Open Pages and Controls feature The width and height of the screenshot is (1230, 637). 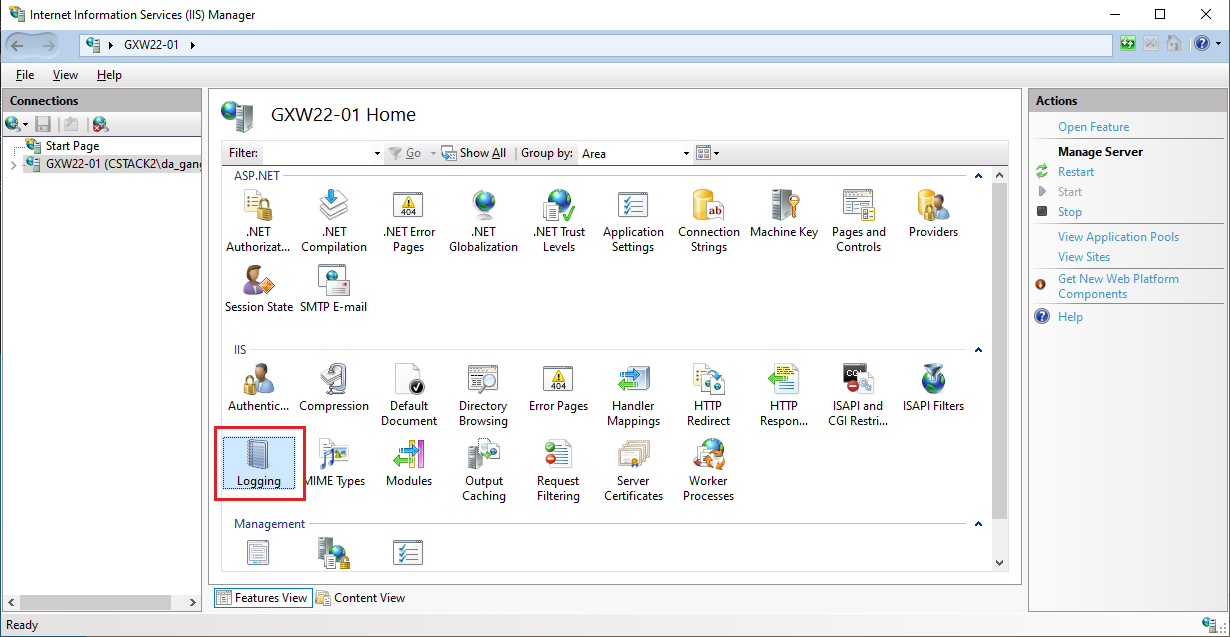coord(859,221)
